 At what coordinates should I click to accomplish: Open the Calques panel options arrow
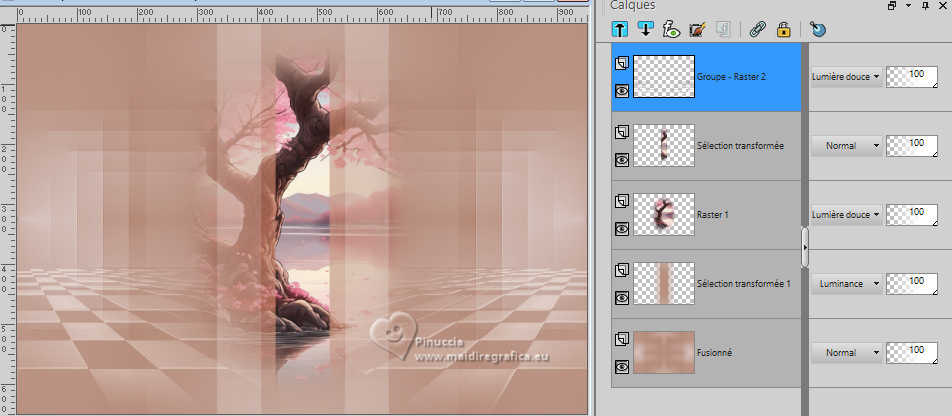point(908,5)
